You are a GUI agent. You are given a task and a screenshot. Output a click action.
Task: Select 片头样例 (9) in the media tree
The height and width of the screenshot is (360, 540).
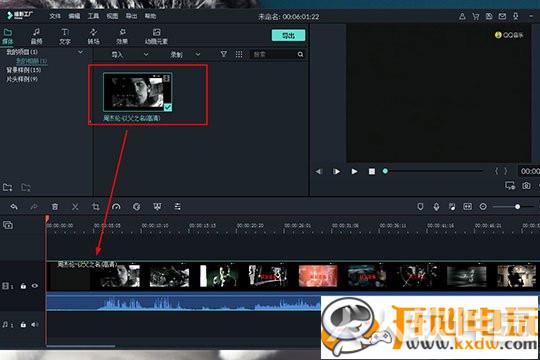coord(22,79)
